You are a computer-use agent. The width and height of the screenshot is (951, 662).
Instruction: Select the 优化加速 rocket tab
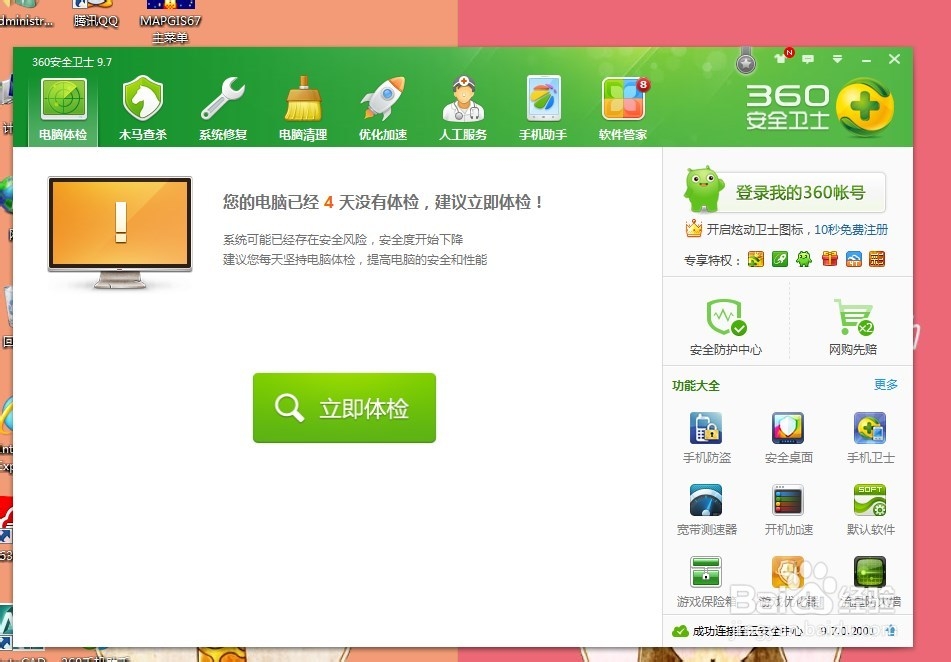[x=383, y=110]
